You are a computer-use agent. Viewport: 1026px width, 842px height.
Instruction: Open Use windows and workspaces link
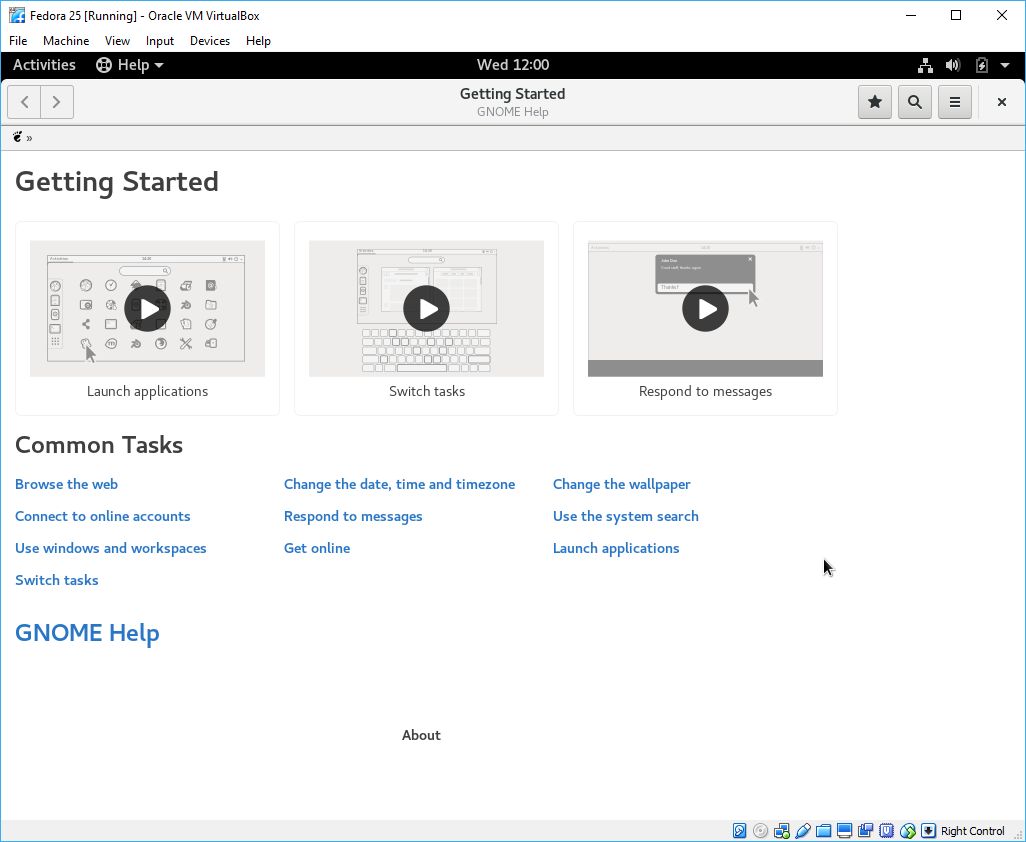pyautogui.click(x=111, y=548)
